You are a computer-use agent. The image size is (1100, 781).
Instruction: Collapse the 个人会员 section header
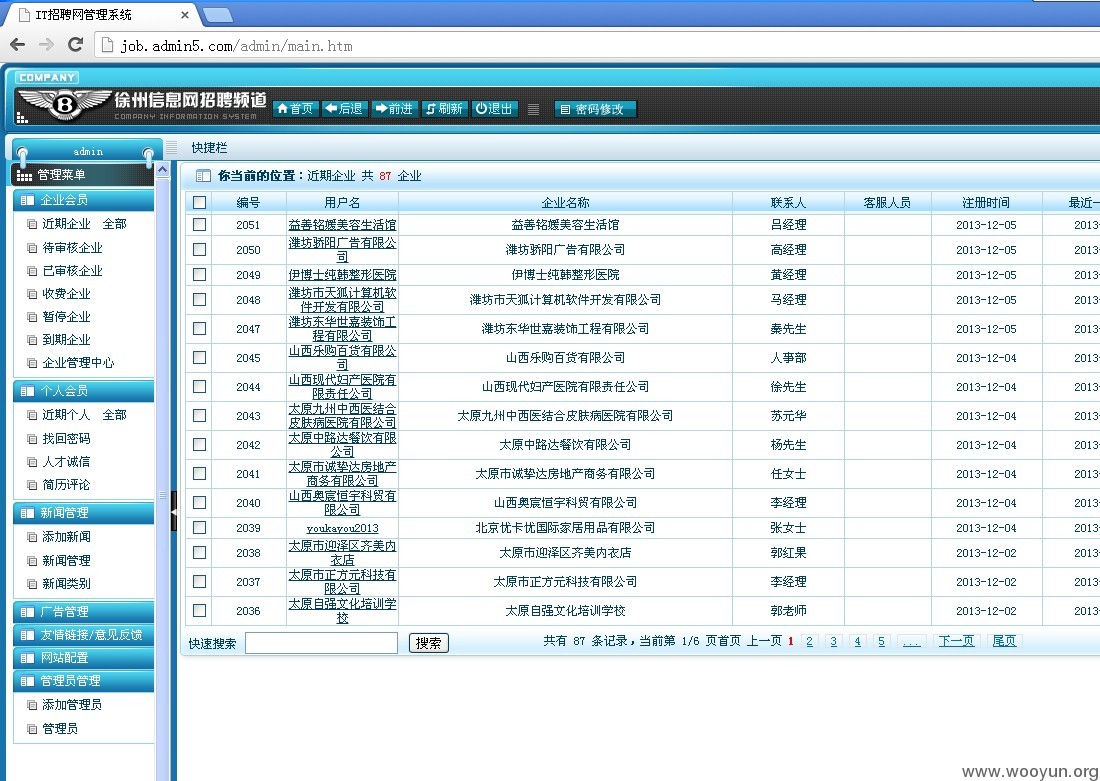tap(83, 391)
